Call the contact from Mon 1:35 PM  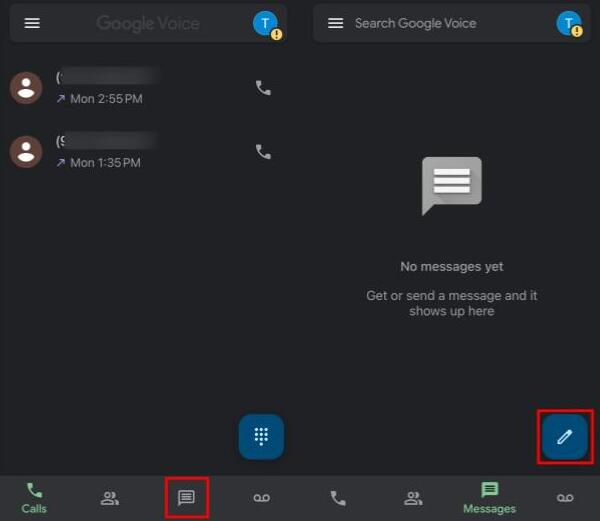(x=263, y=152)
